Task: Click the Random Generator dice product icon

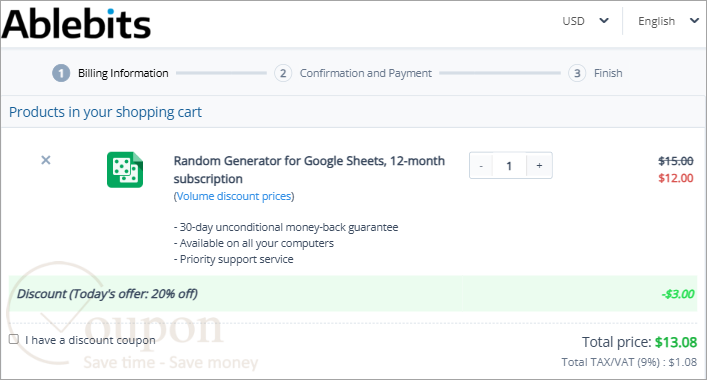Action: pos(125,169)
